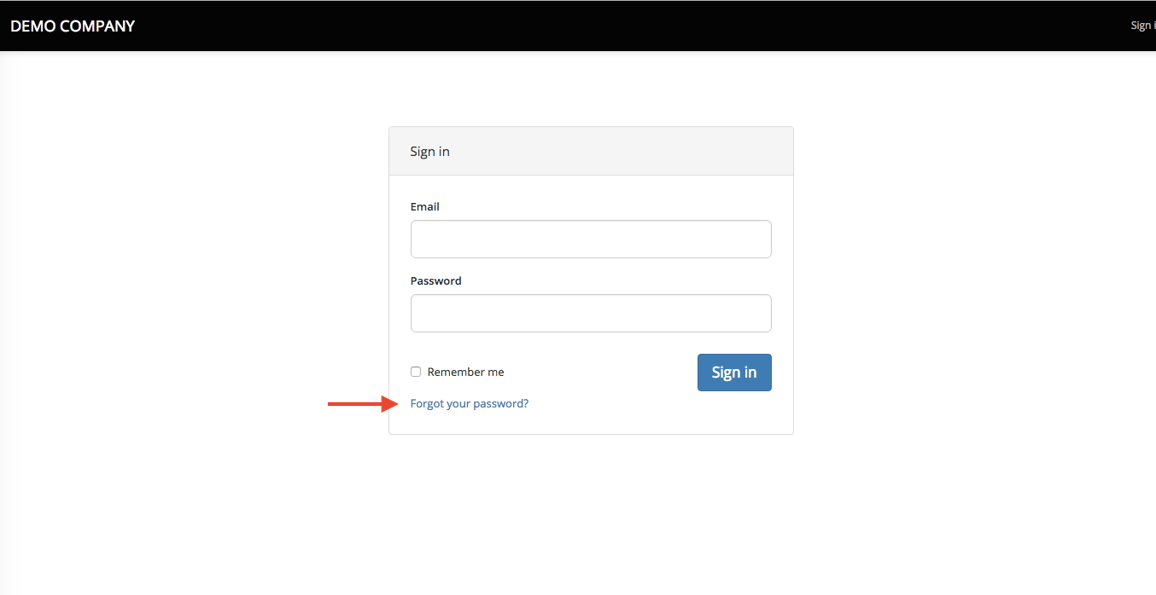
Task: Check Remember me to stay signed in
Action: pyautogui.click(x=415, y=371)
